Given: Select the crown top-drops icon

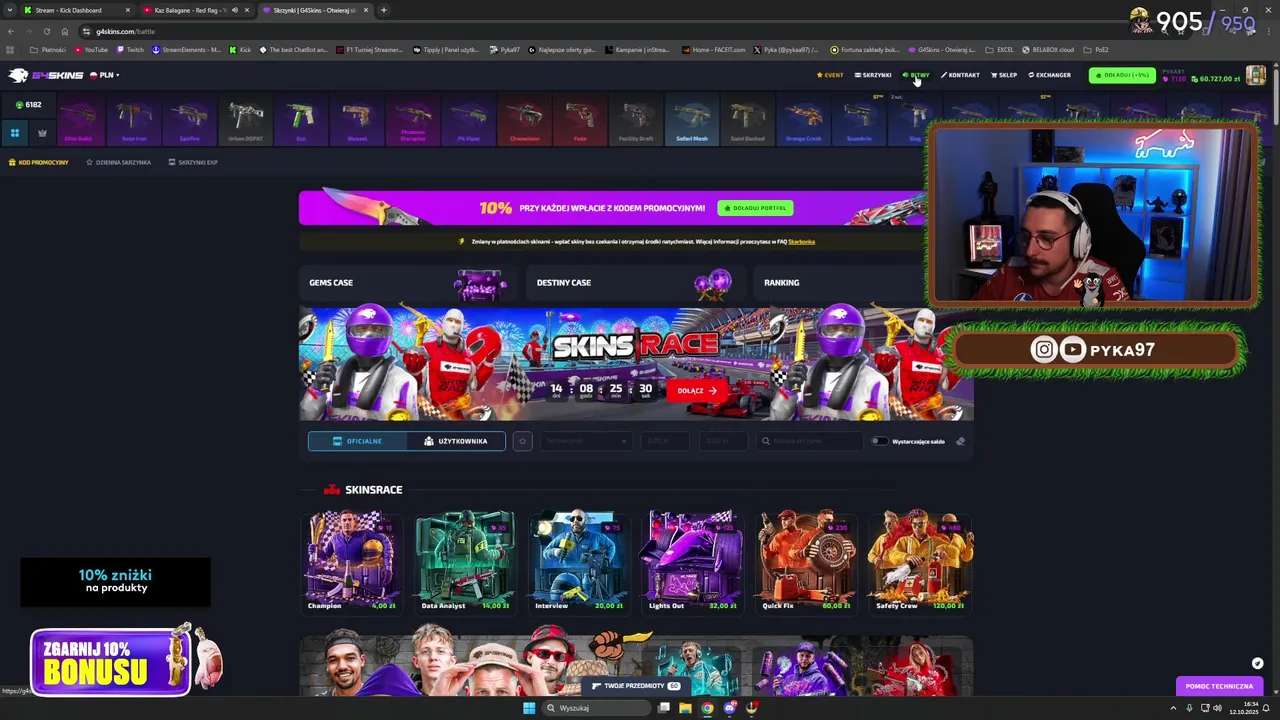Looking at the screenshot, I should point(42,133).
